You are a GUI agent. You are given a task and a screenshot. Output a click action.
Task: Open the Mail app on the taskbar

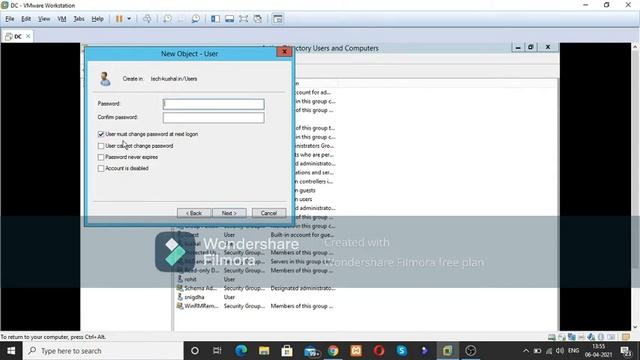point(311,351)
